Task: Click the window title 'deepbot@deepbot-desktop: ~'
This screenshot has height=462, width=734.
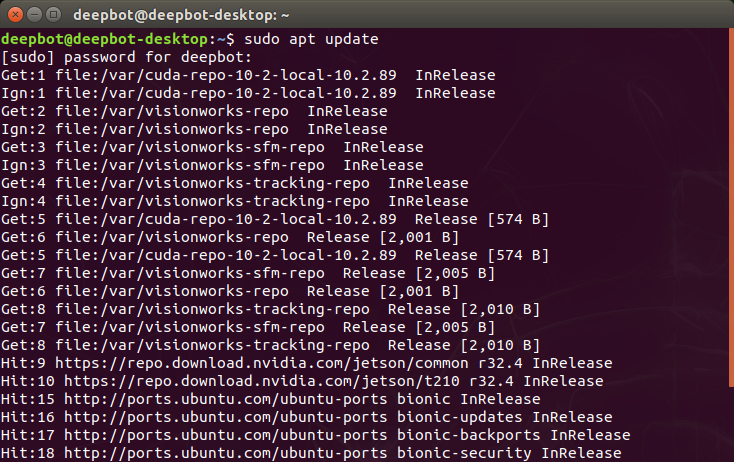Action: [x=181, y=15]
